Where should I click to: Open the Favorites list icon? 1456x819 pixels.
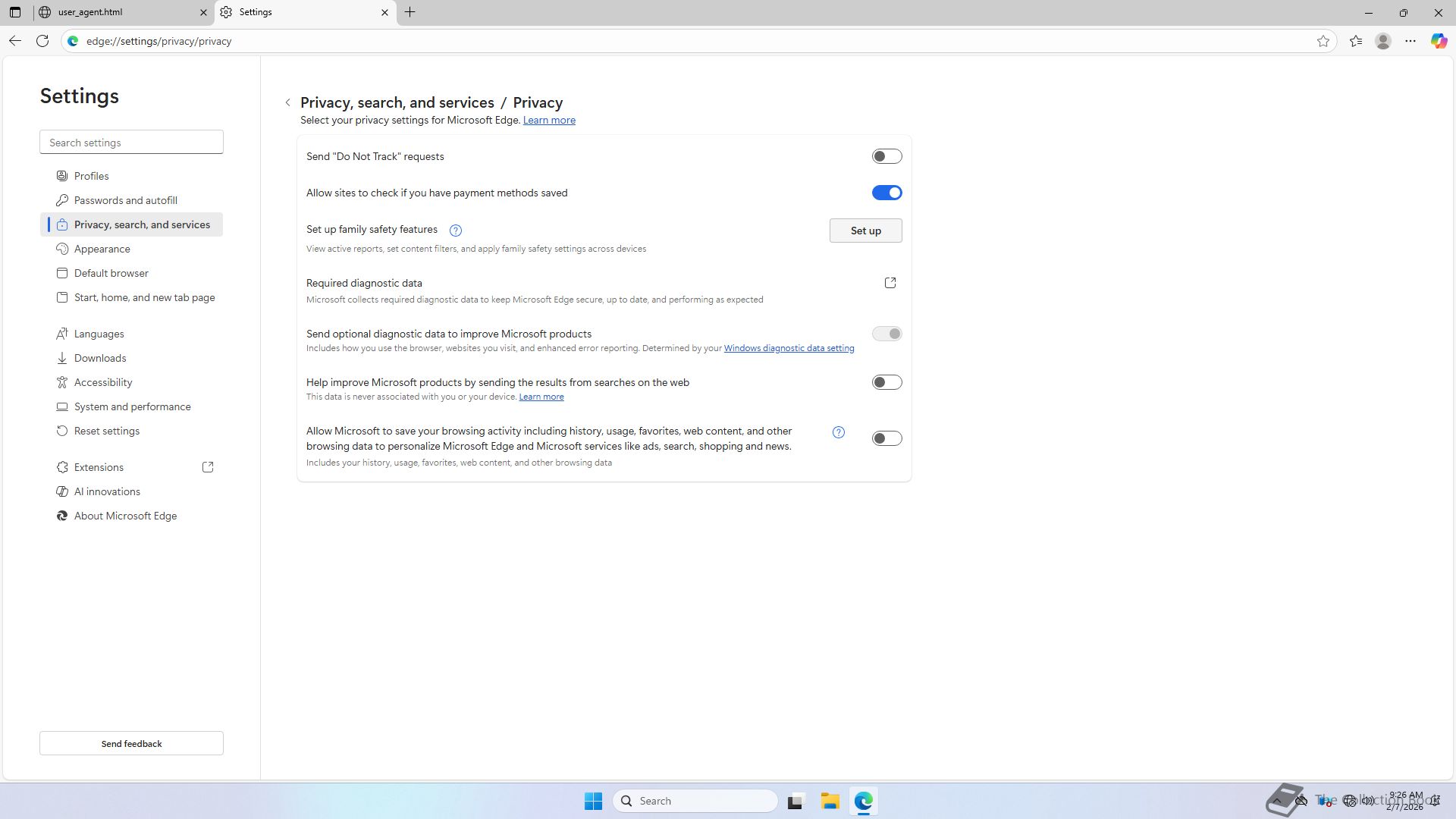1356,41
